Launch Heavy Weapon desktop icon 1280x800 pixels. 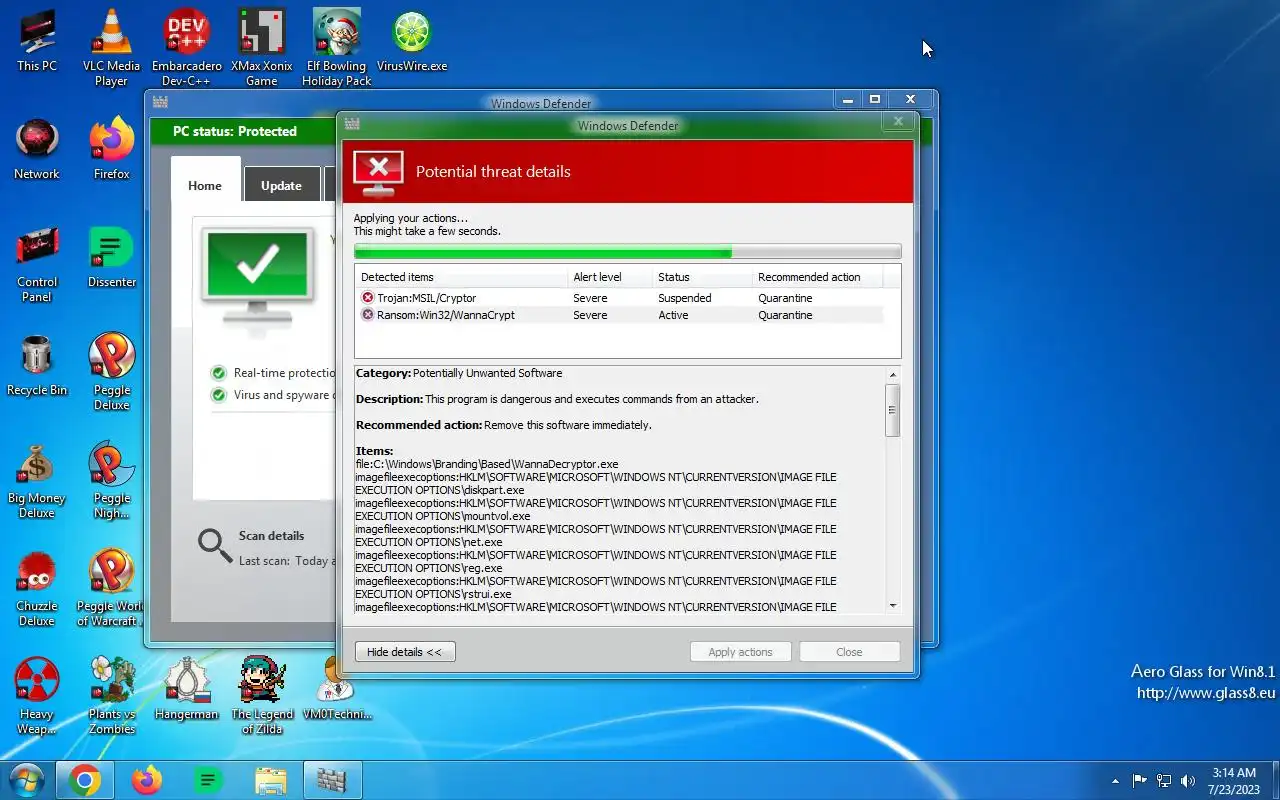click(x=37, y=696)
